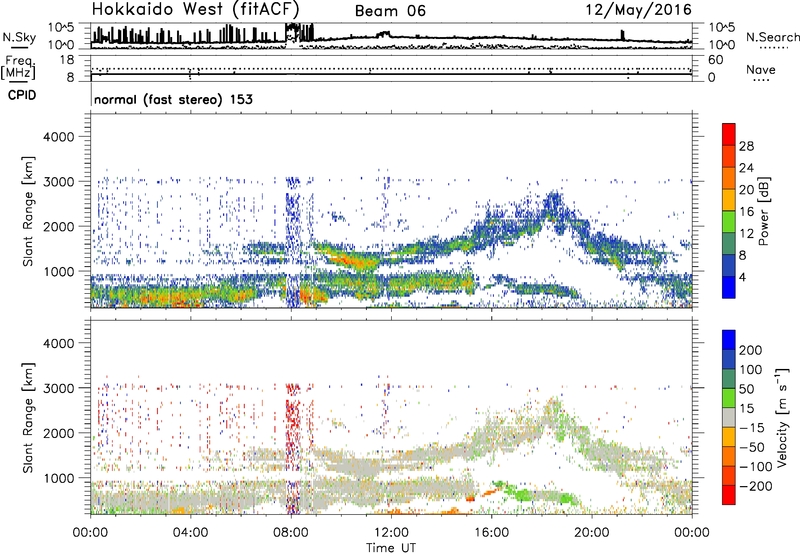Click the red top segment of Power color bar
The width and height of the screenshot is (800, 554).
729,134
